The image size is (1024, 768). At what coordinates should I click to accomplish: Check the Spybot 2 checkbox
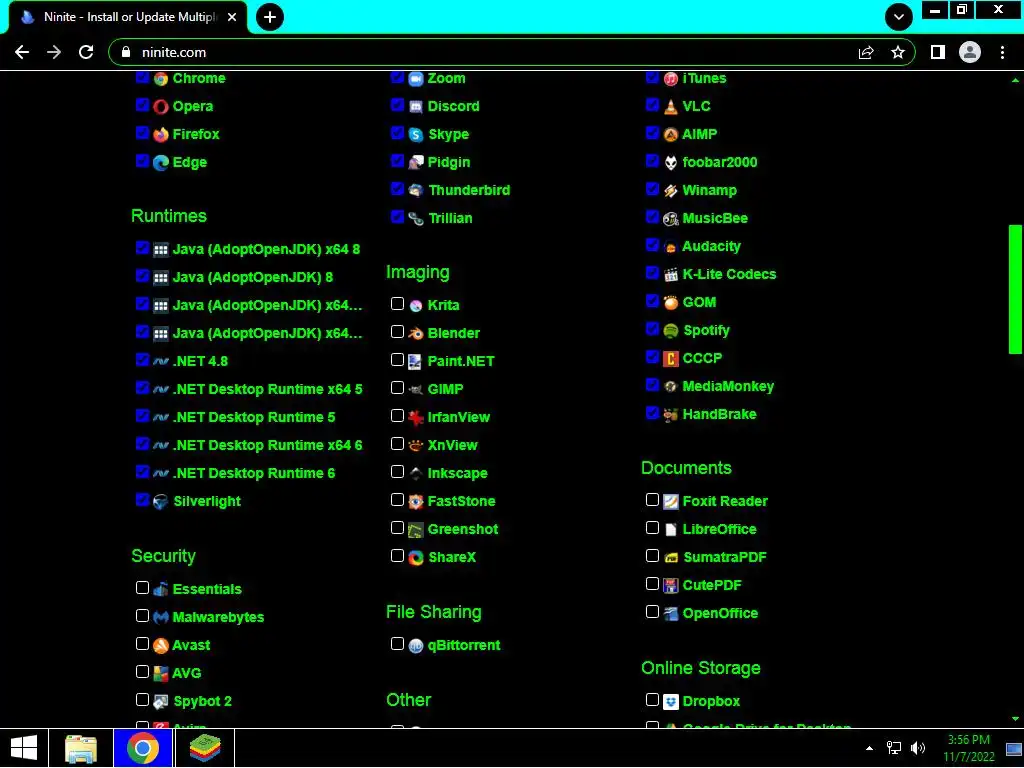[142, 700]
